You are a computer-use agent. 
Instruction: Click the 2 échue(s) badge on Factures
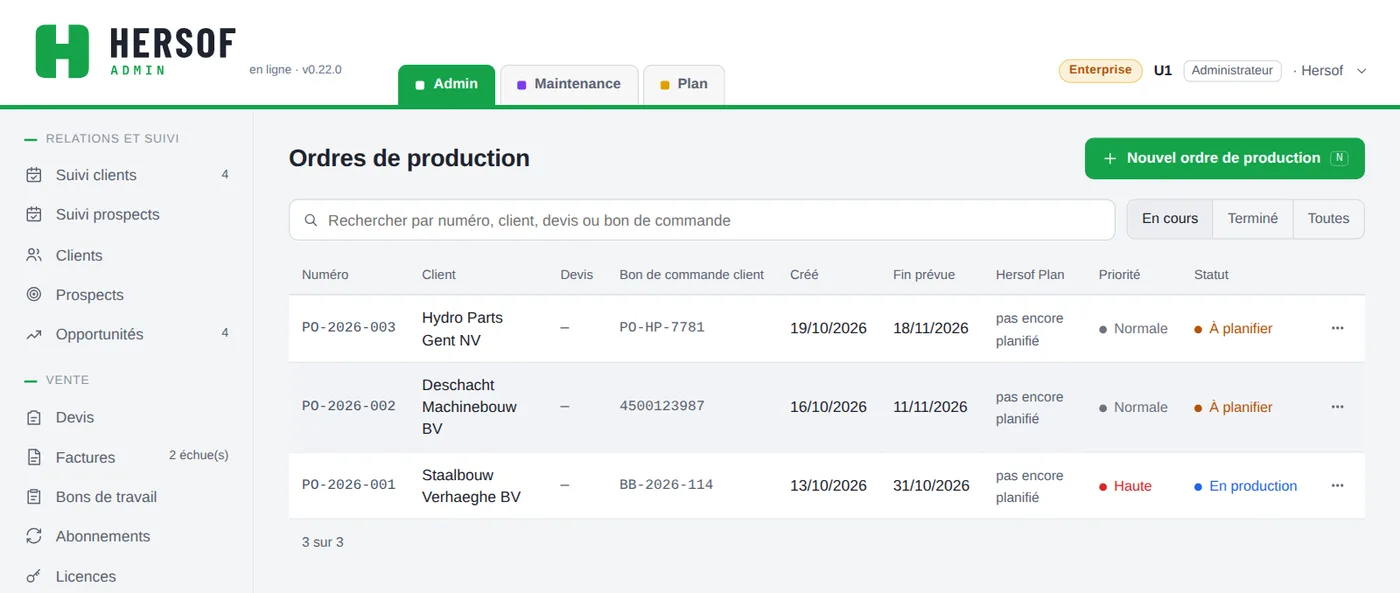click(x=198, y=455)
